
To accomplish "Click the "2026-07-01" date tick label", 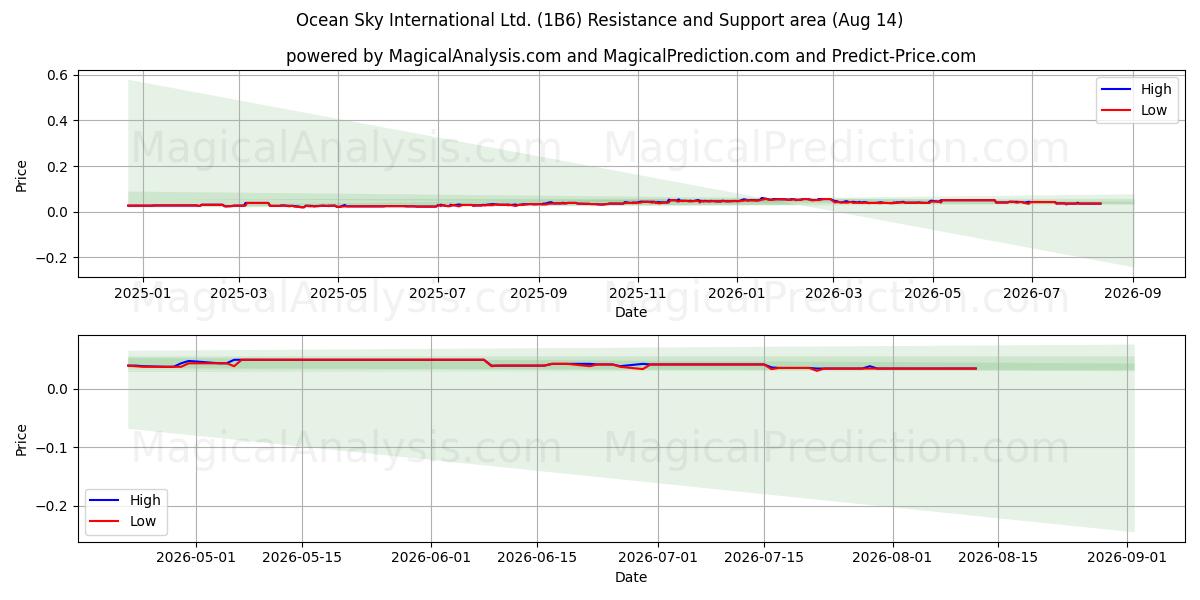I will coord(658,558).
